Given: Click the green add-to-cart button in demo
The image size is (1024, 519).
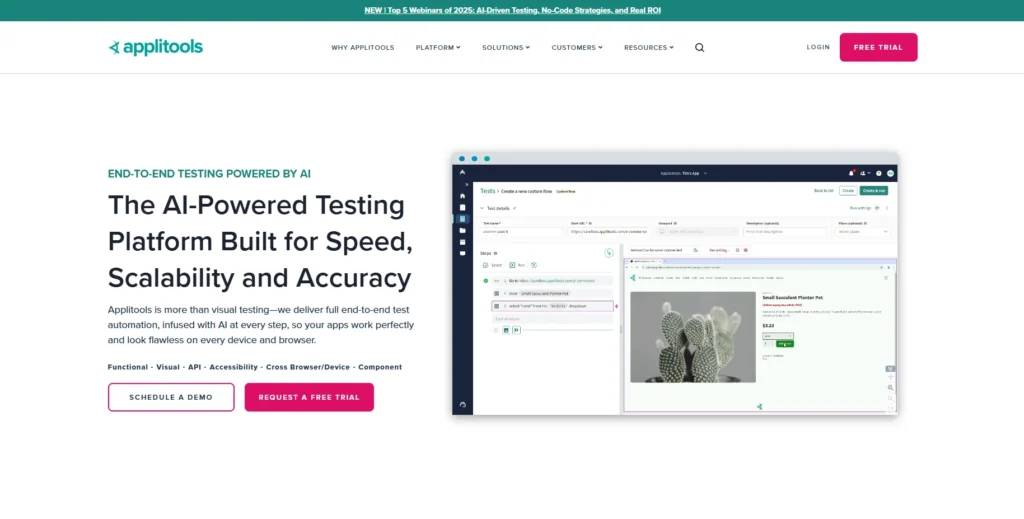Looking at the screenshot, I should pyautogui.click(x=785, y=343).
